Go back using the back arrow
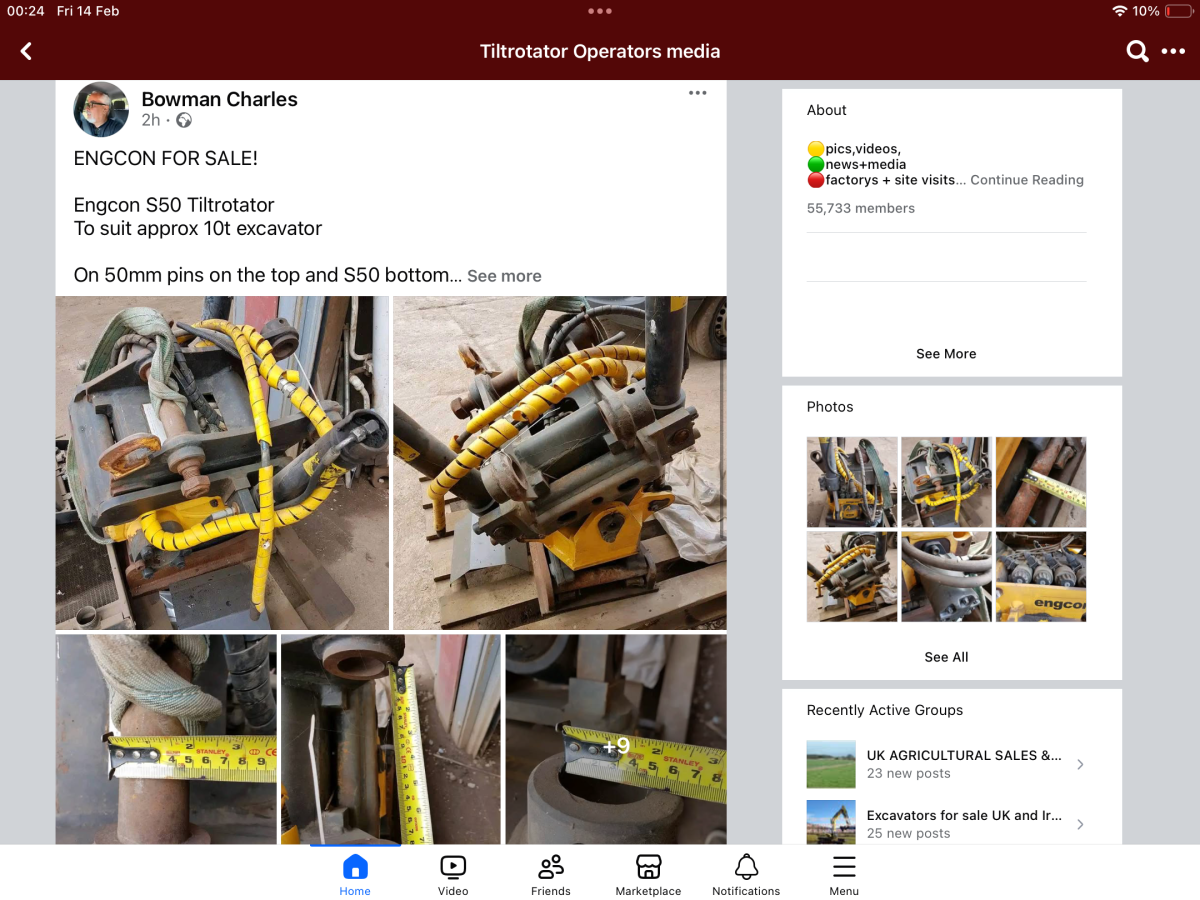The image size is (1200, 900). [x=26, y=51]
